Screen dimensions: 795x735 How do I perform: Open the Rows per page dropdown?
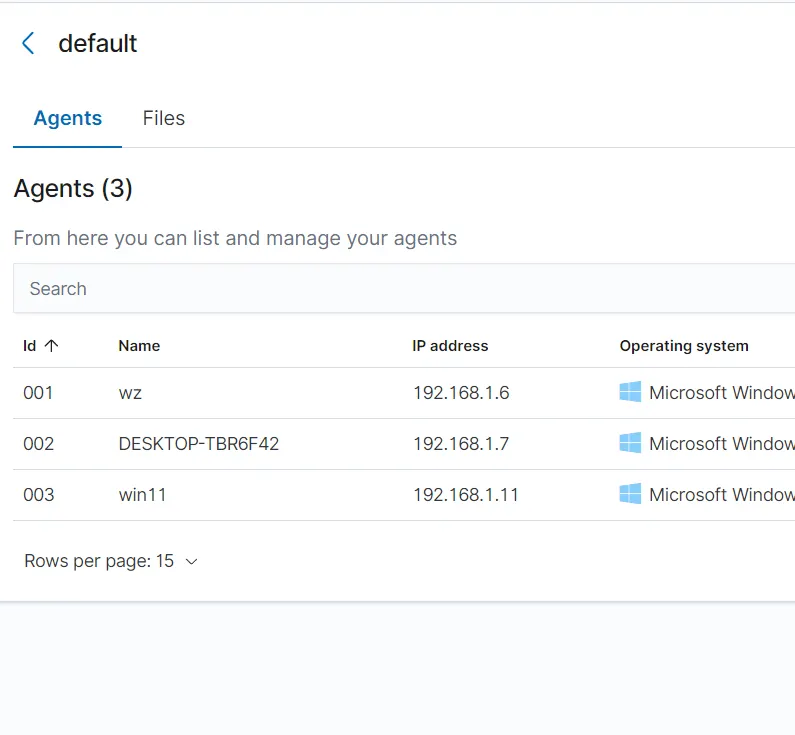111,561
